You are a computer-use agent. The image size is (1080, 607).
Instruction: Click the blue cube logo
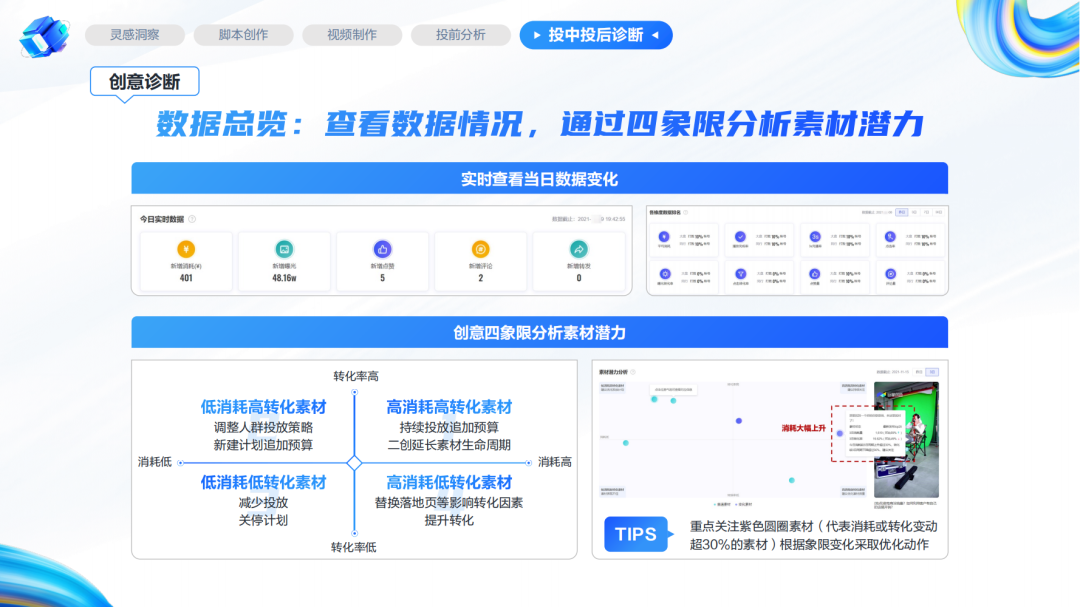coord(44,36)
